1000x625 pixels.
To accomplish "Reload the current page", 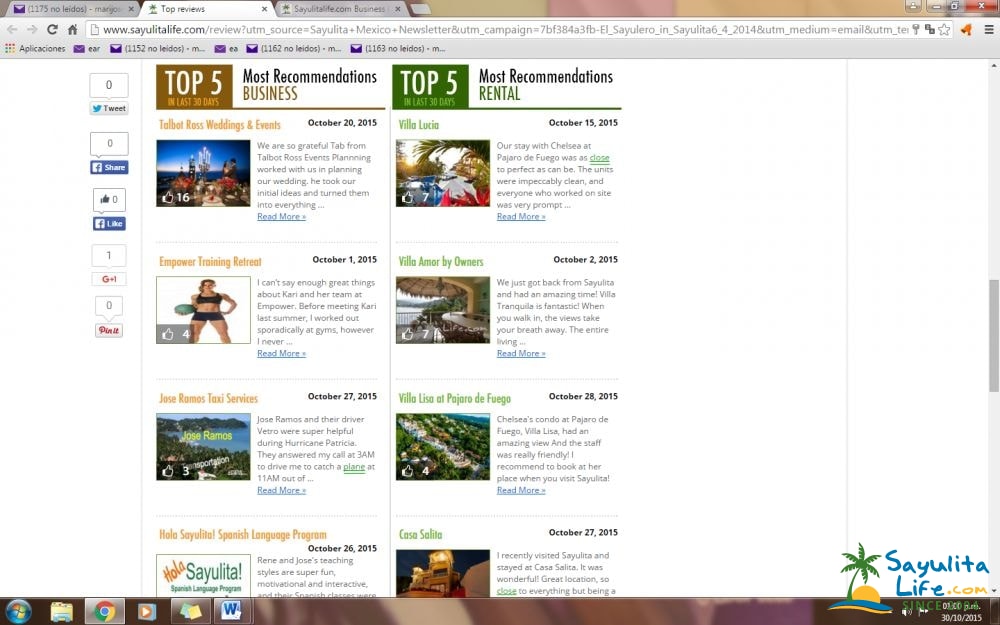I will coord(52,29).
